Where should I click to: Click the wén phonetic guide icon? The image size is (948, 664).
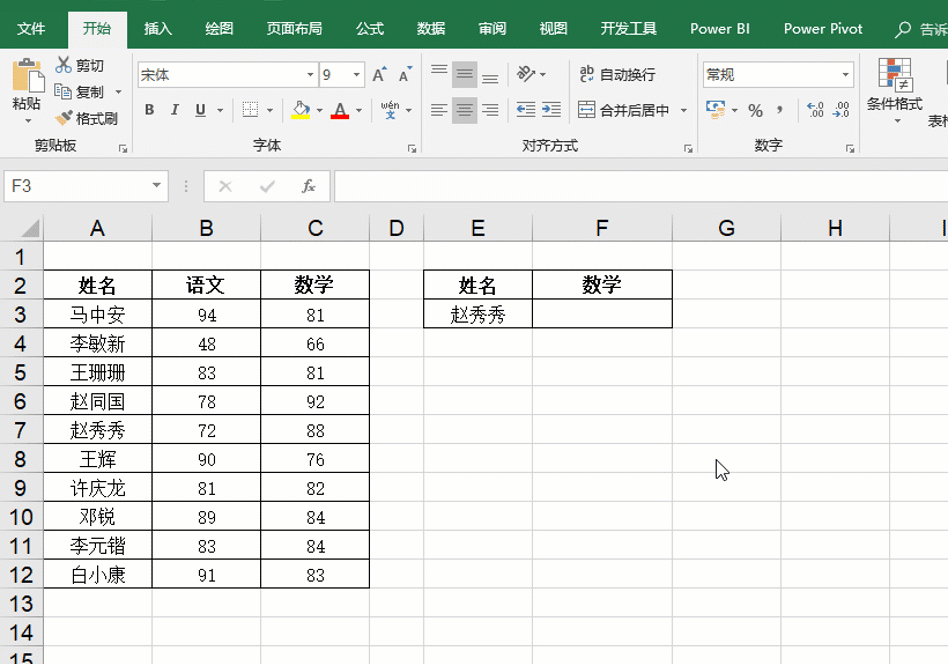tap(390, 110)
